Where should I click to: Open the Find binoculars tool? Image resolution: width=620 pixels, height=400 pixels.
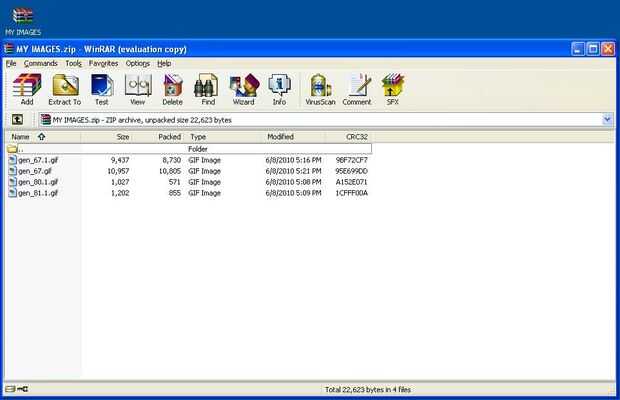pyautogui.click(x=208, y=89)
